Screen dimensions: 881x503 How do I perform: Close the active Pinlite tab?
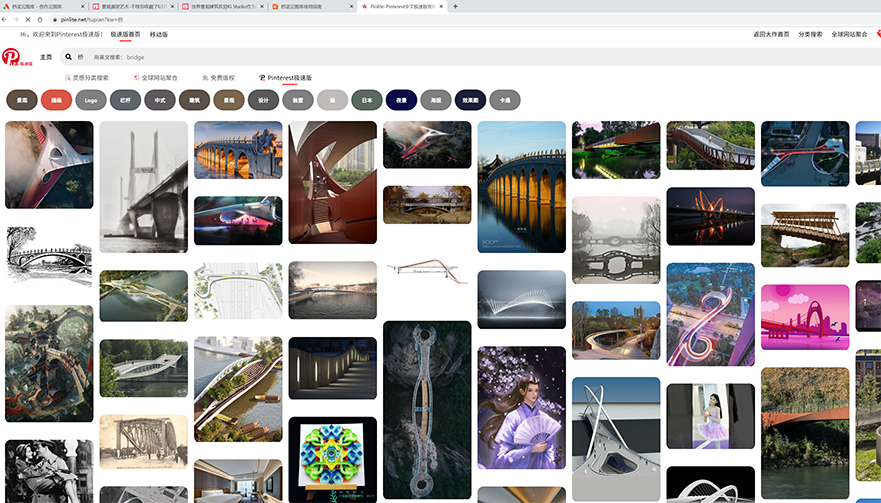(x=441, y=7)
